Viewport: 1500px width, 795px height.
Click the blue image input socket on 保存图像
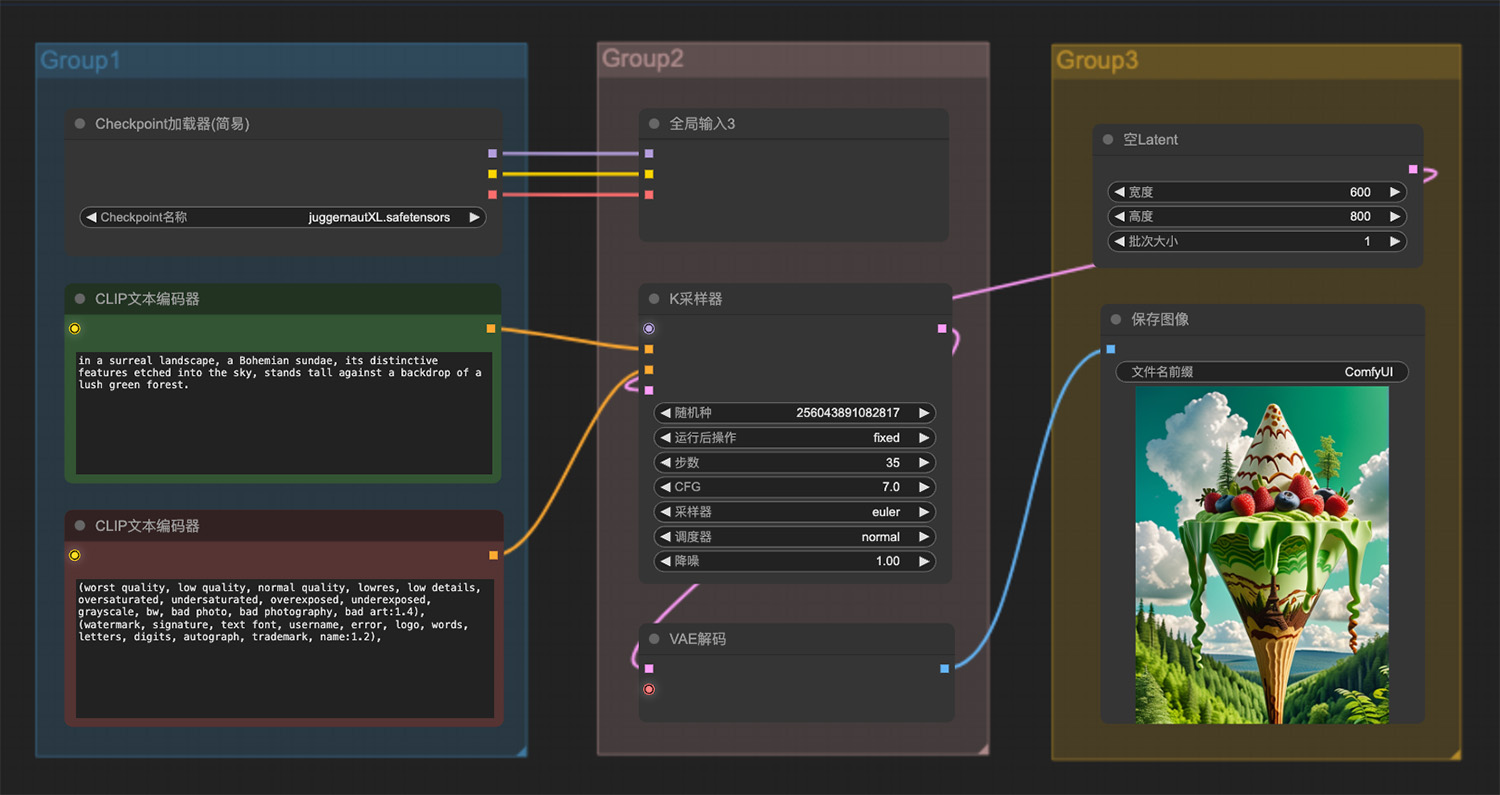click(1111, 350)
